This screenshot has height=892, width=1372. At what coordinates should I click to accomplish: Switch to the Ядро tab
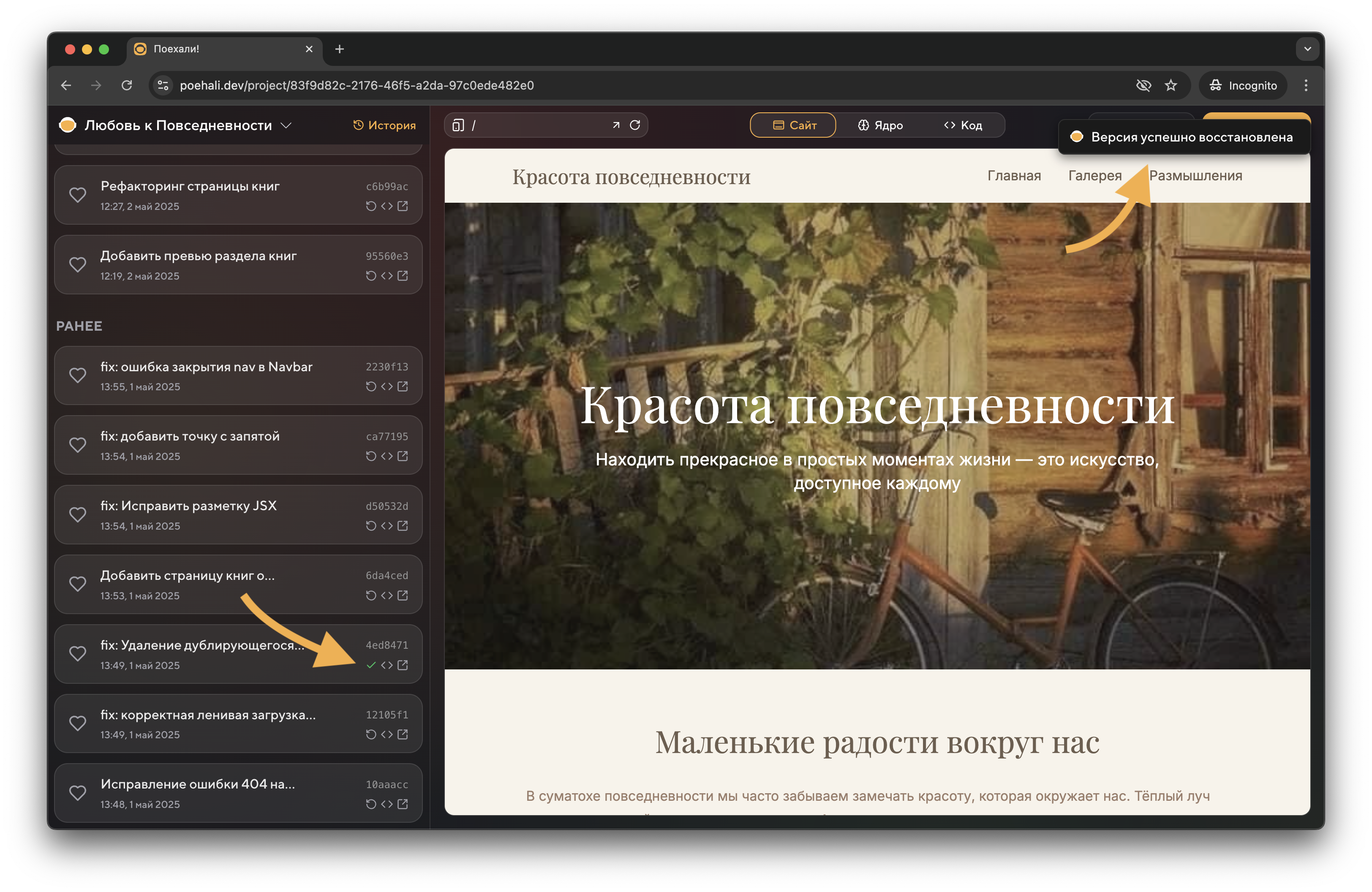click(x=880, y=125)
